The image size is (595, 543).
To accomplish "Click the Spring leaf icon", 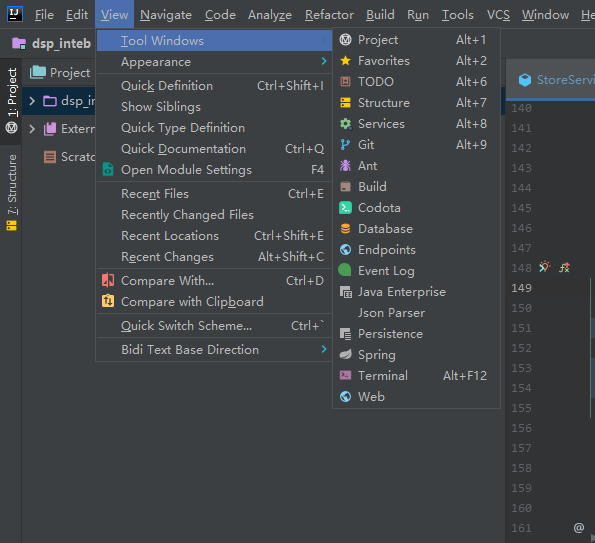I will click(345, 354).
